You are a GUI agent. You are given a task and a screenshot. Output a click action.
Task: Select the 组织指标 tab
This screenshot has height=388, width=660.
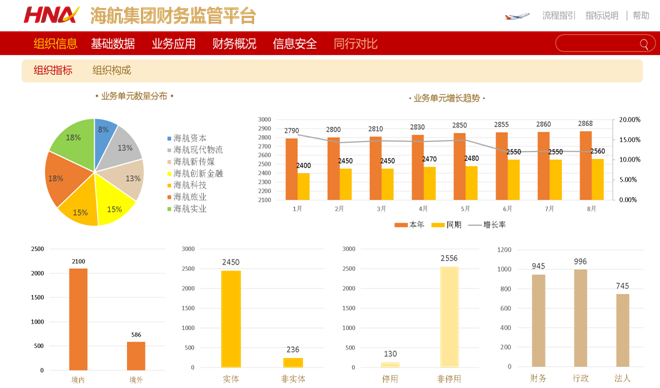53,70
